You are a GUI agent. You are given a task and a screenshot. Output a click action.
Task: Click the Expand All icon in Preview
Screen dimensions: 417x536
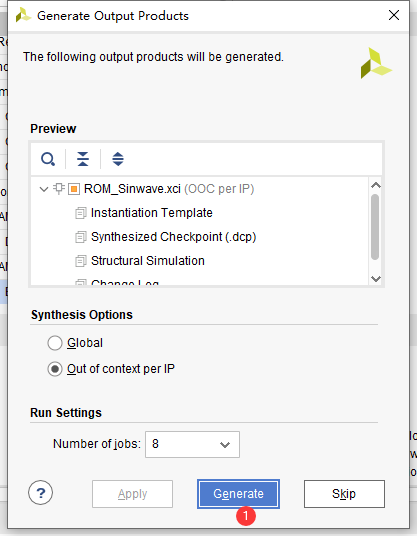tap(118, 159)
